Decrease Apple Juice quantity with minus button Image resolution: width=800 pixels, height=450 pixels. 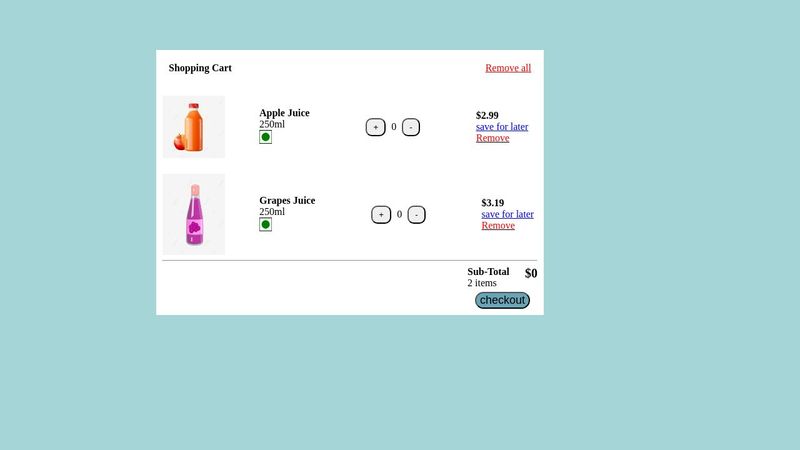point(411,127)
